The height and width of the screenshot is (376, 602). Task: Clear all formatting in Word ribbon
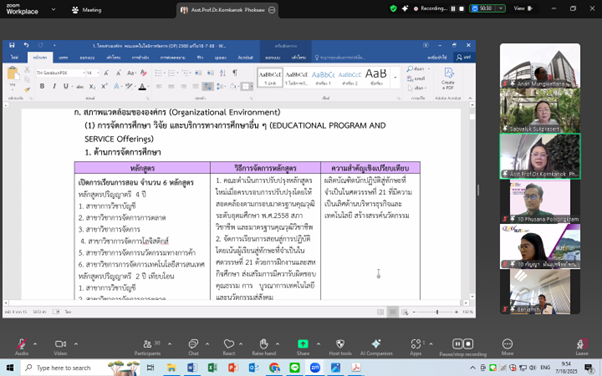(x=144, y=73)
